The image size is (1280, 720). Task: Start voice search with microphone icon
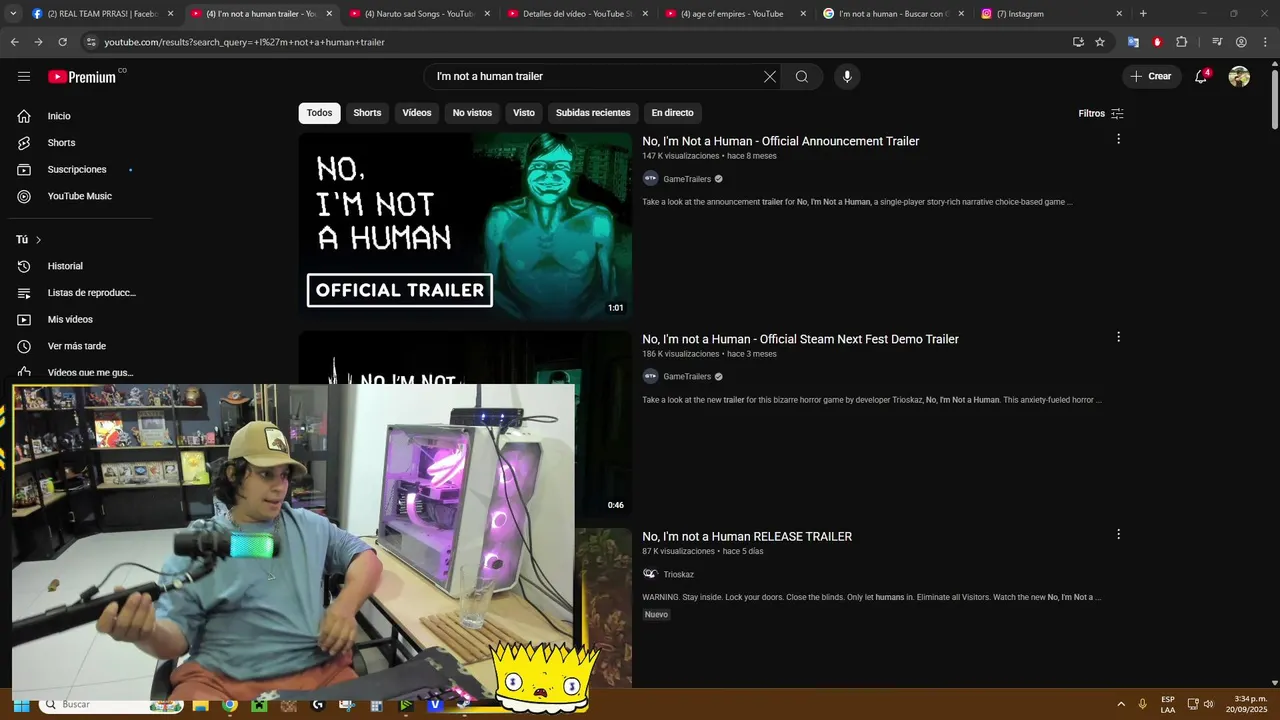pos(847,76)
